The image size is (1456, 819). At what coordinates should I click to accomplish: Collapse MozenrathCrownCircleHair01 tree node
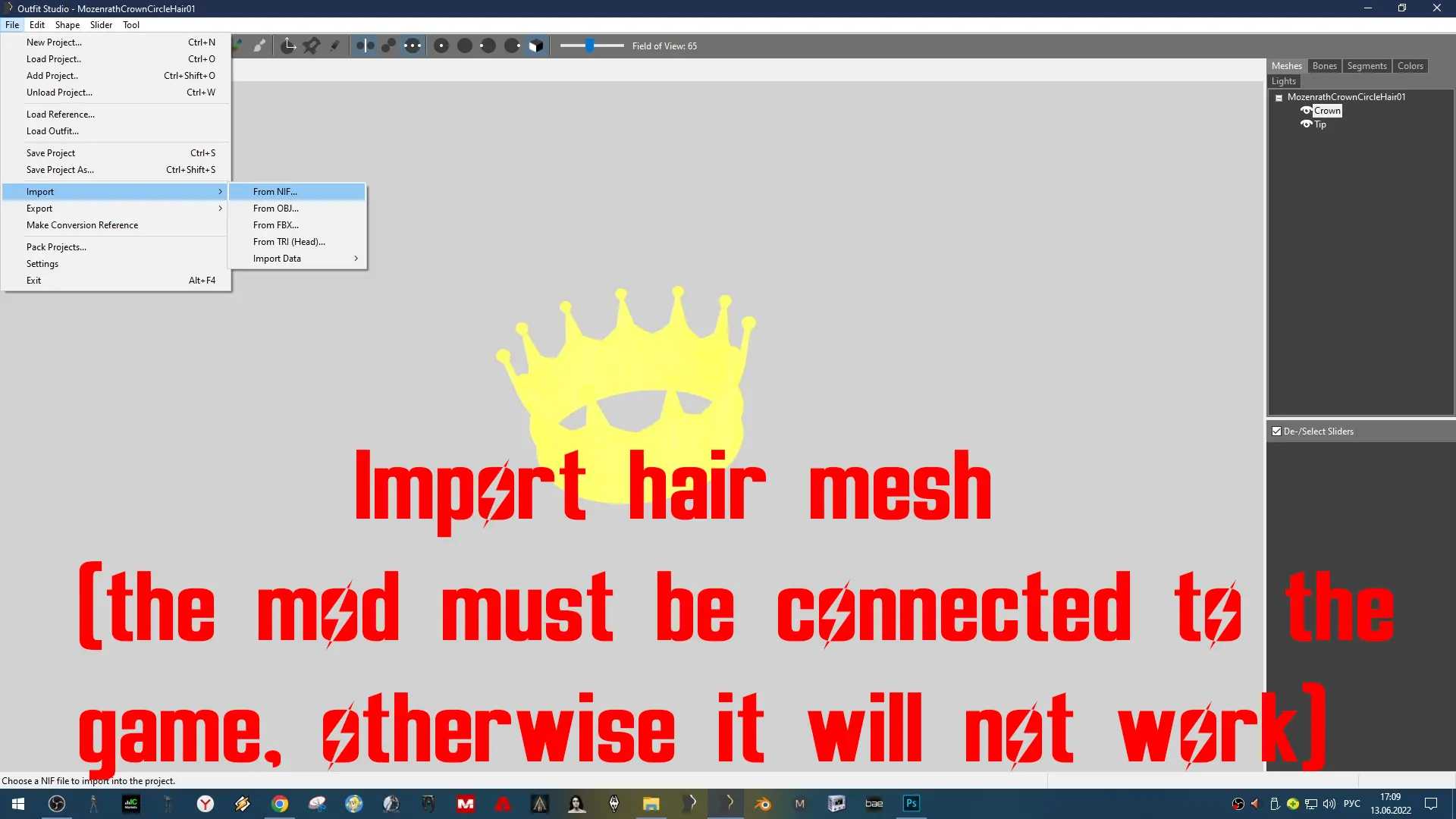(1279, 97)
